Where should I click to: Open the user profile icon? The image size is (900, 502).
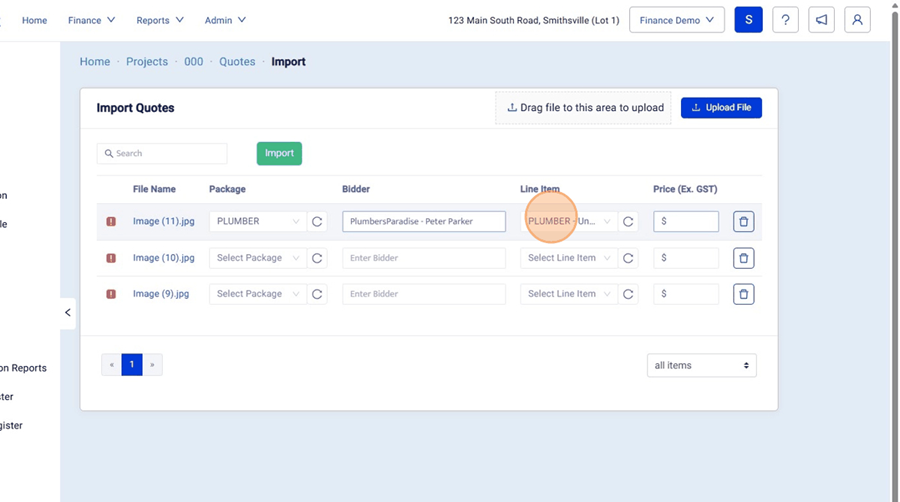tap(857, 20)
